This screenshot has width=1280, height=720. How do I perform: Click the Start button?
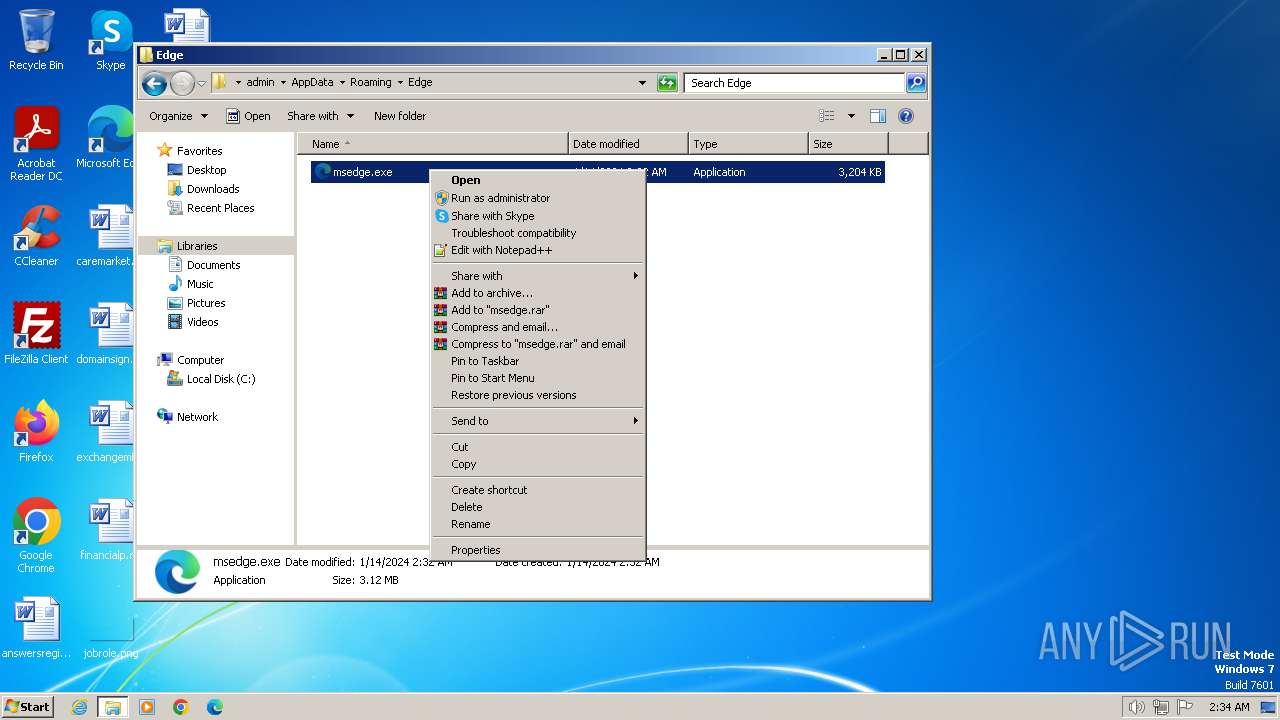(x=28, y=707)
